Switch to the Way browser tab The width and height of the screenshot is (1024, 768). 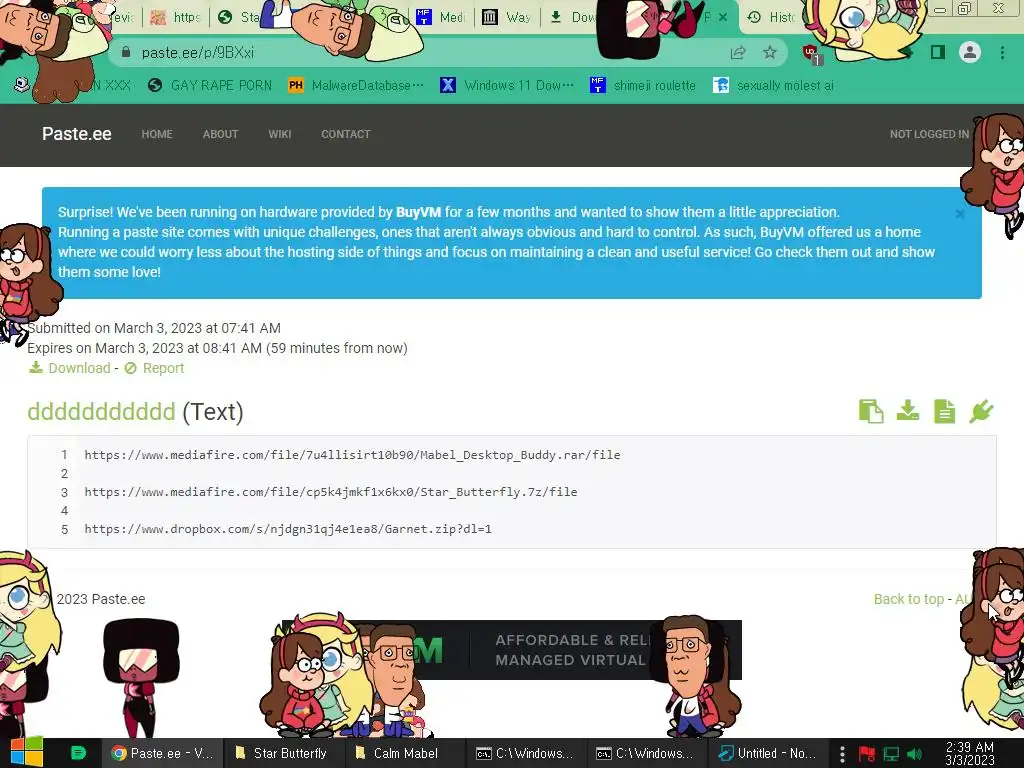point(507,17)
